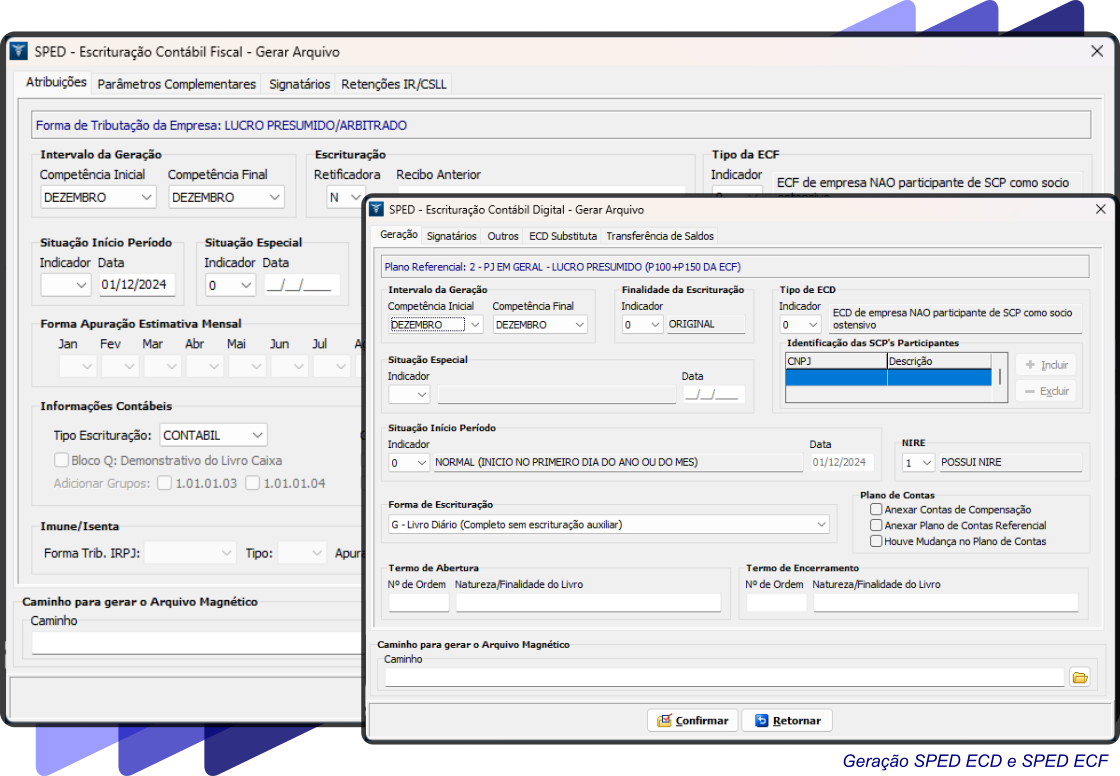Click the SPED ECD window title icon
This screenshot has height=776, width=1120.
pyautogui.click(x=376, y=209)
